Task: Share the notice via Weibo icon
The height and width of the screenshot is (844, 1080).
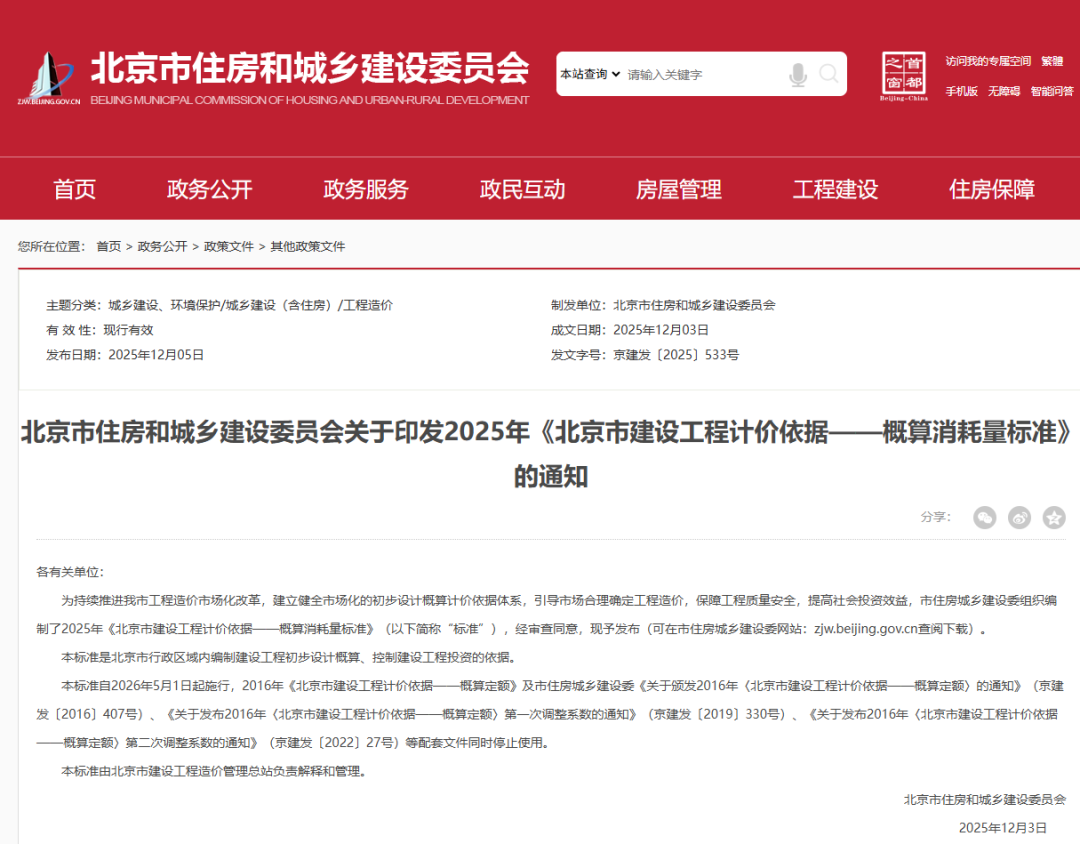Action: pos(1019,517)
